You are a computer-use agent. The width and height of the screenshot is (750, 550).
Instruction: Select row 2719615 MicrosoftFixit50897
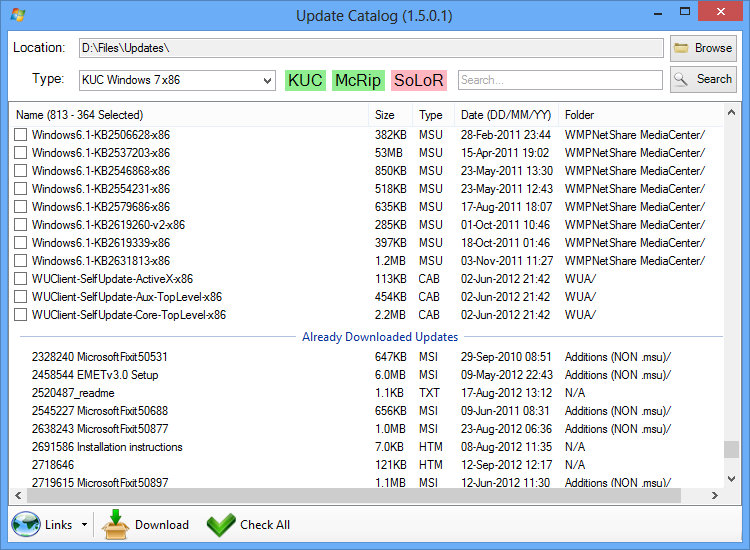click(366, 482)
